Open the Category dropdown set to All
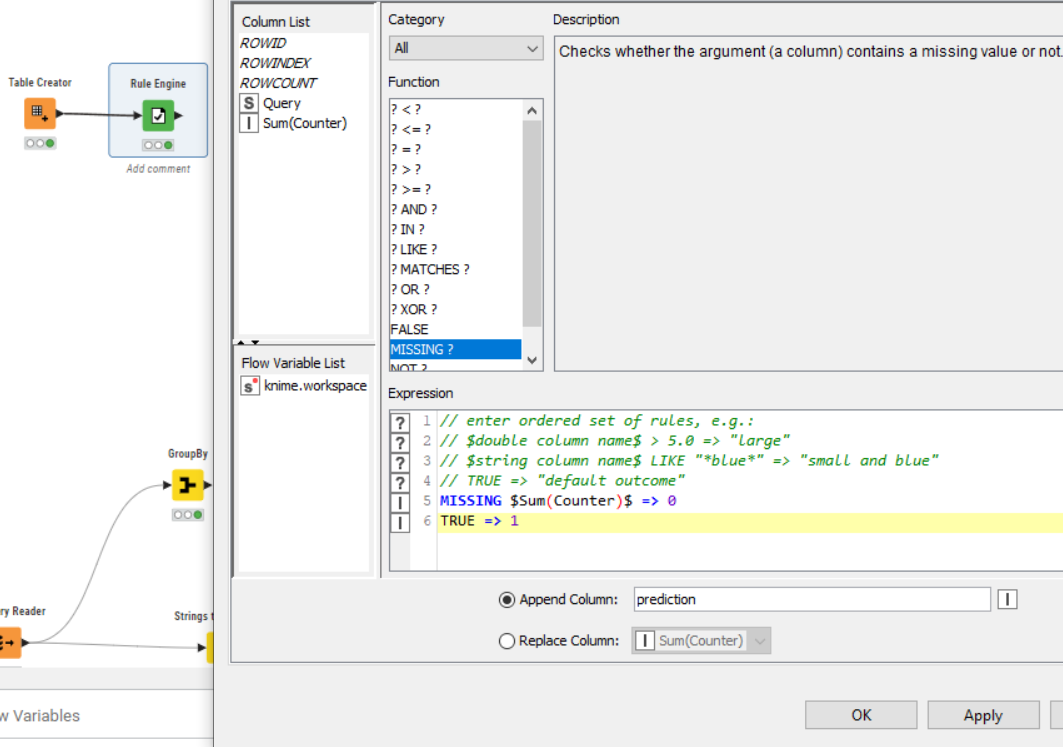Viewport: 1063px width, 747px height. (466, 48)
